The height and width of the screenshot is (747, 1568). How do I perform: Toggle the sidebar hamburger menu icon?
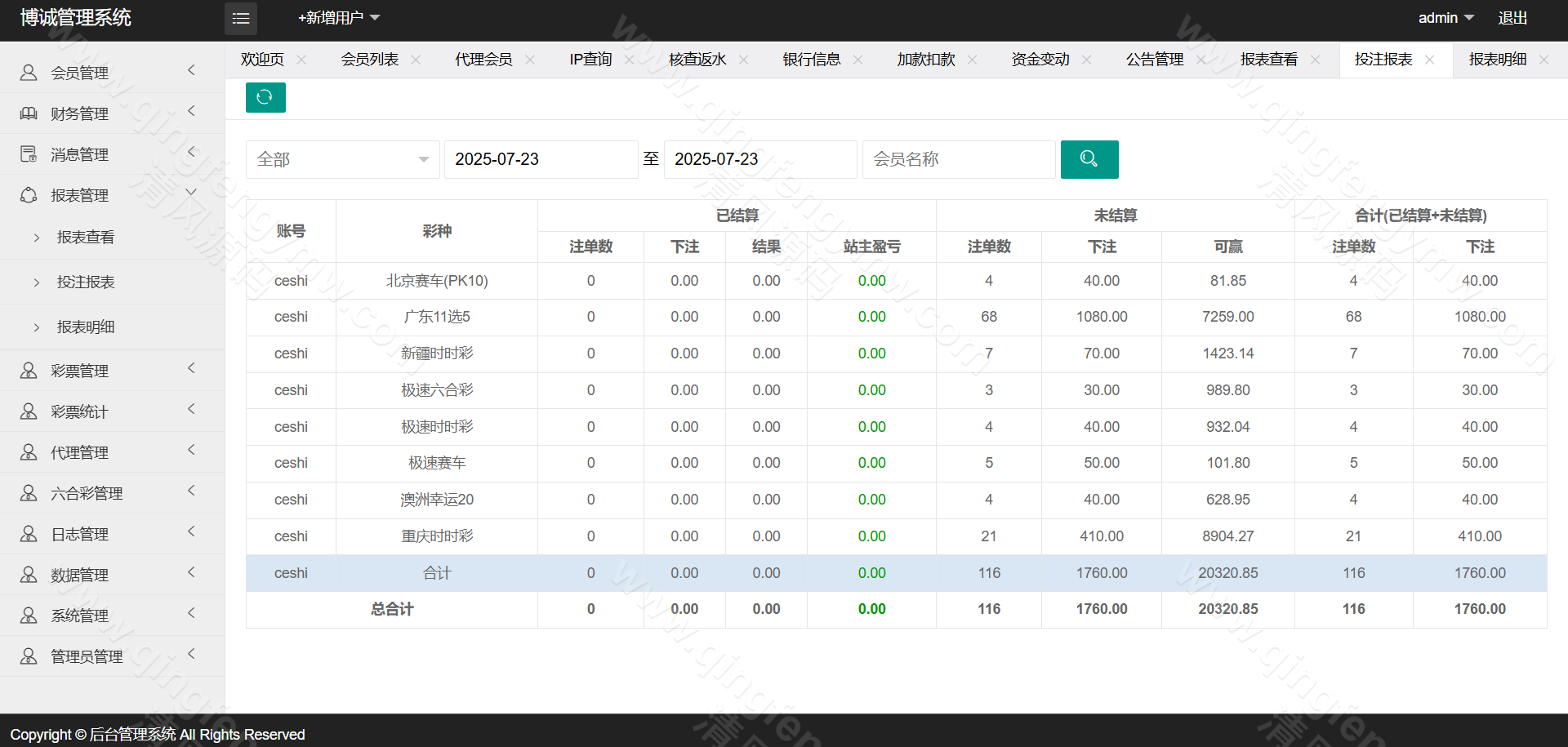click(x=241, y=18)
